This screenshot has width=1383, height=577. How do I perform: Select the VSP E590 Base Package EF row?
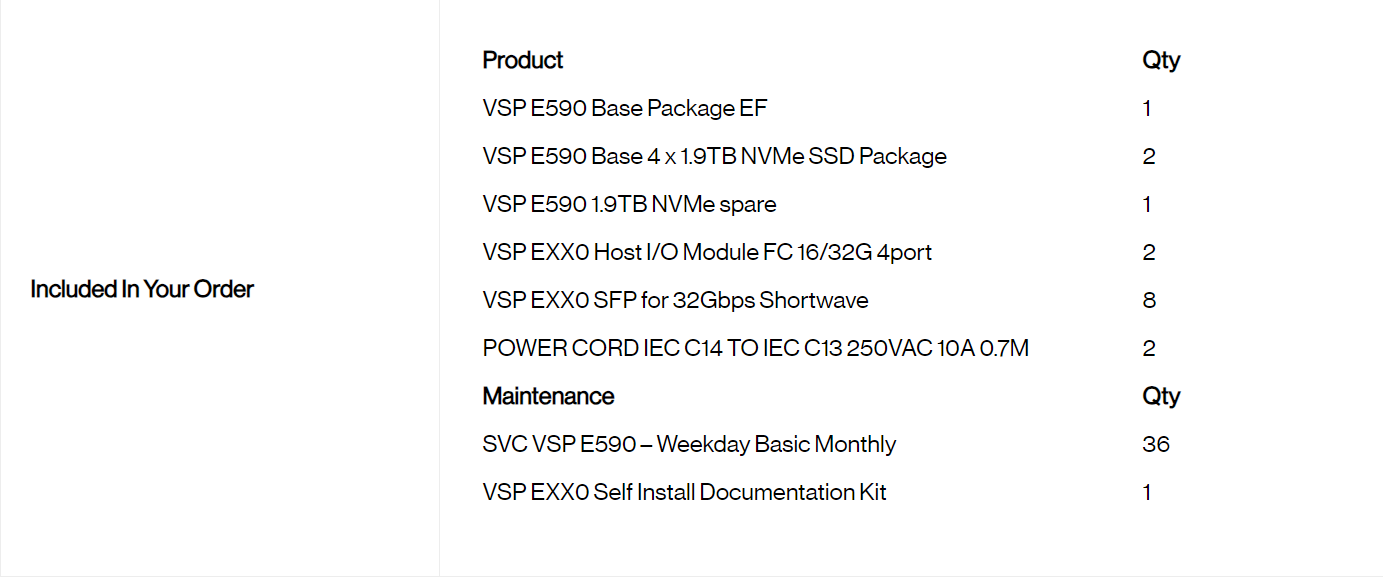[625, 108]
